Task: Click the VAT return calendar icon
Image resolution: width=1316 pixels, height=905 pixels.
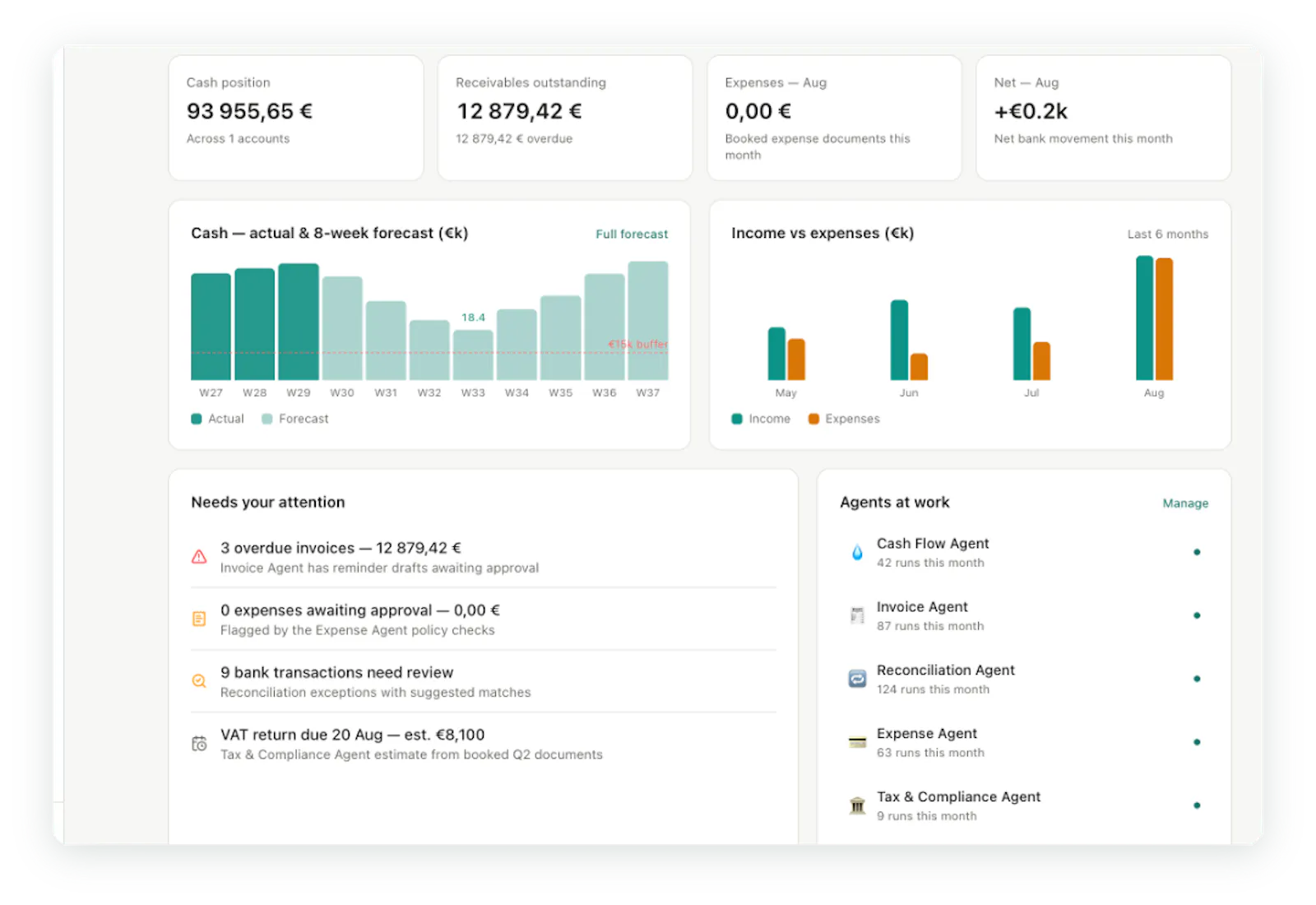Action: pyautogui.click(x=199, y=744)
